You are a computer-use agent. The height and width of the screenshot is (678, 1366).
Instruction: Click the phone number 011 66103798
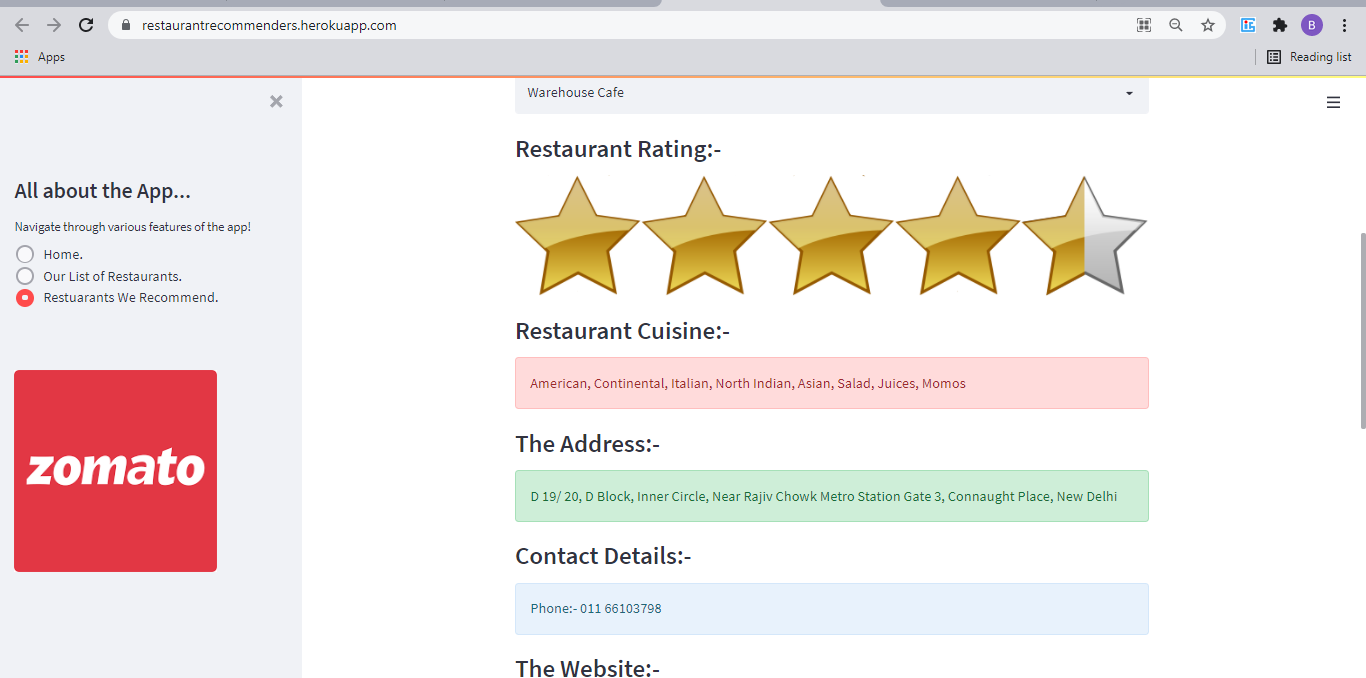point(621,608)
